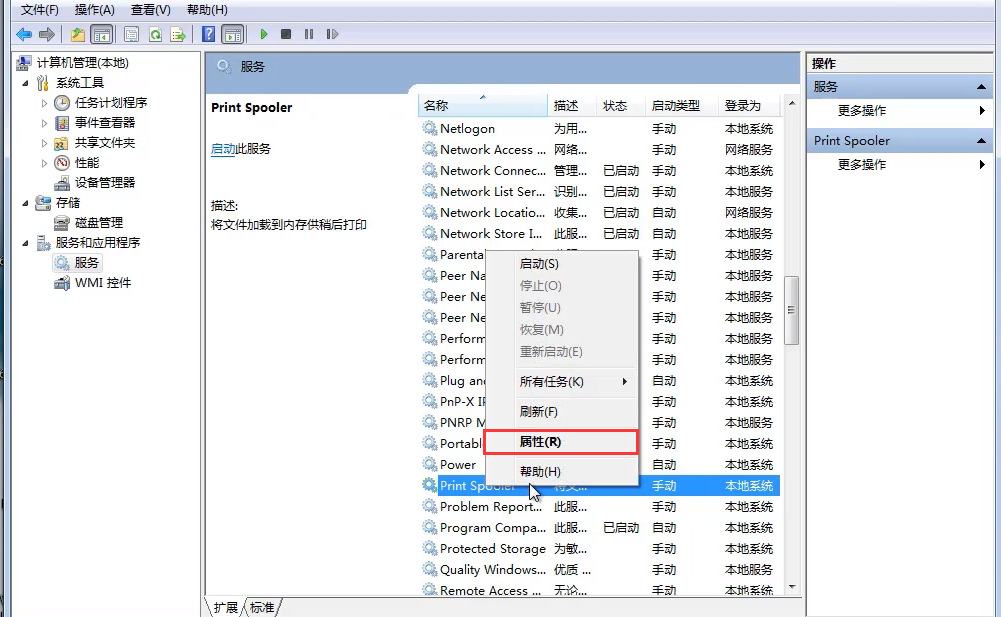1001x617 pixels.
Task: Open the 操作(A) menu
Action: coord(94,10)
